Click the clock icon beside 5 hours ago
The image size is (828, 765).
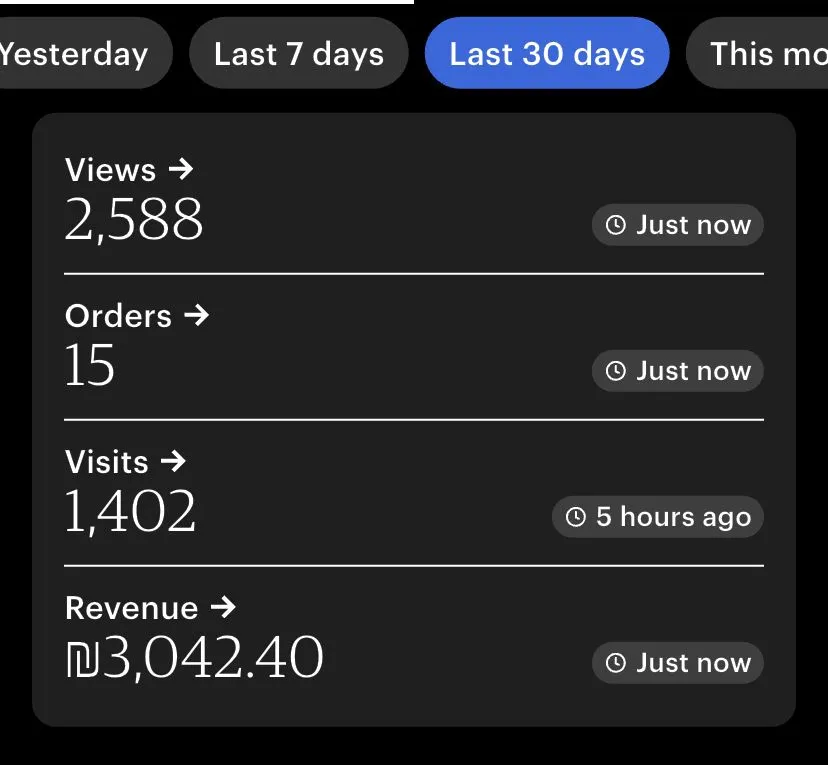point(576,517)
